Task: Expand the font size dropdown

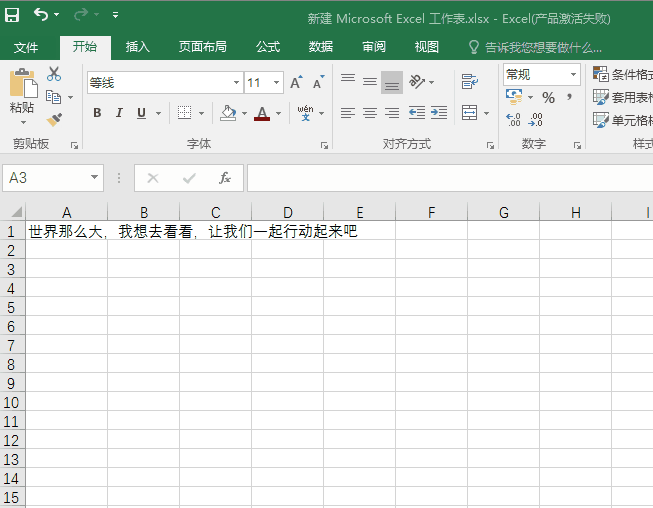Action: (276, 83)
